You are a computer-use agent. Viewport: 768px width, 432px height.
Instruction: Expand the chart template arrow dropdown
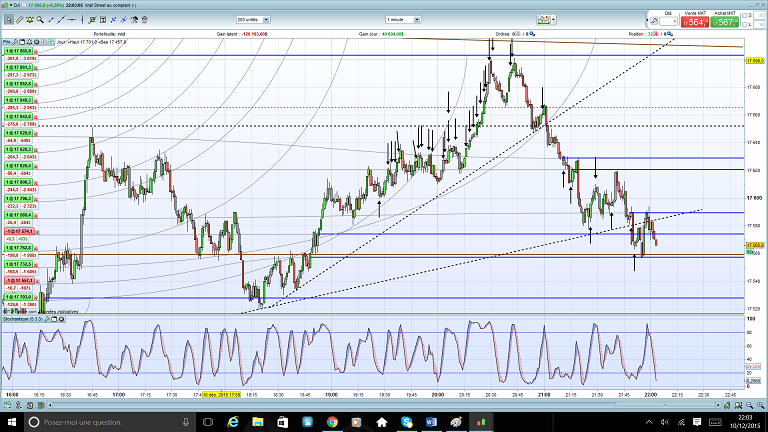(553, 20)
